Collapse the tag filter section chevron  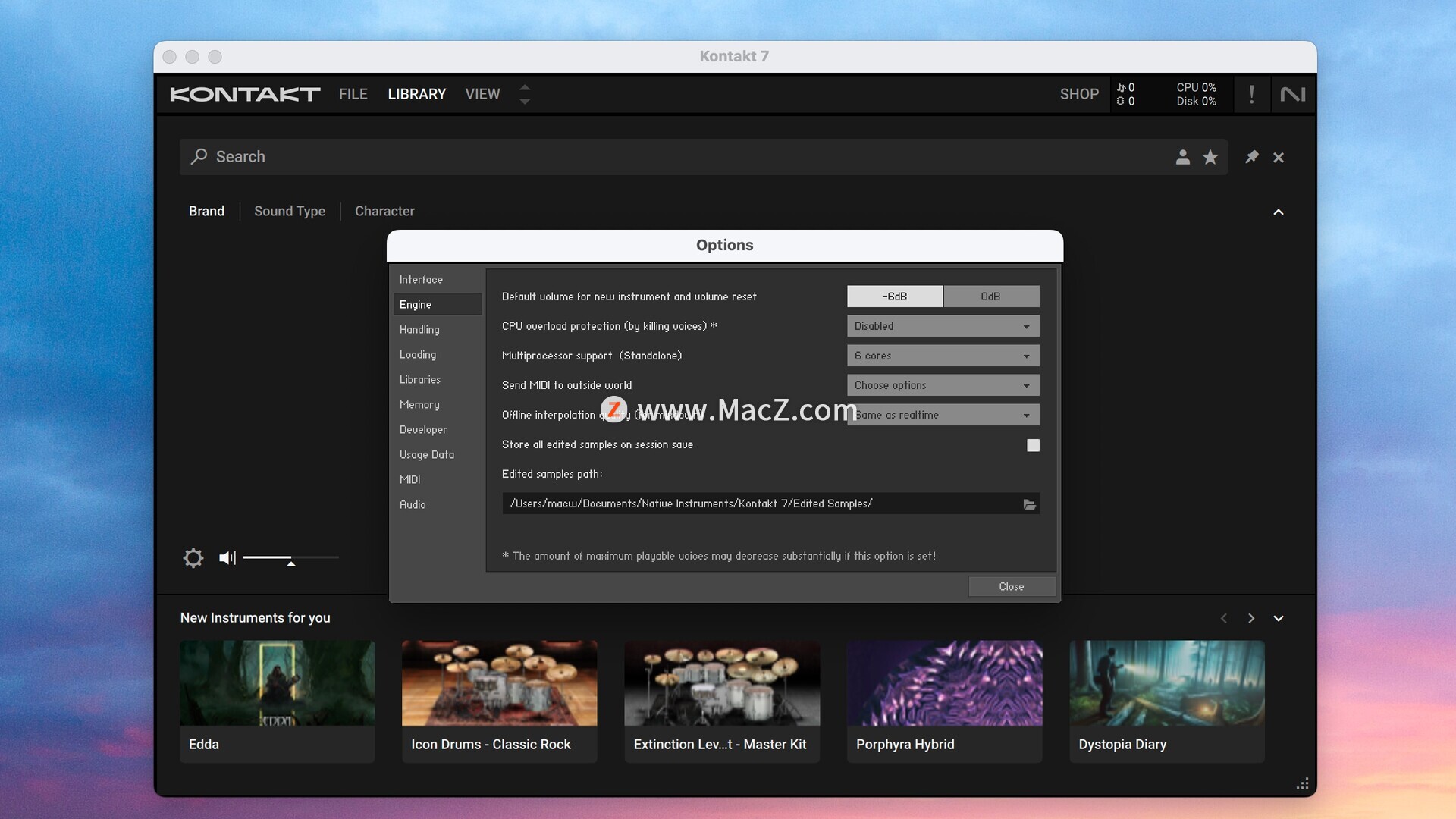1279,212
